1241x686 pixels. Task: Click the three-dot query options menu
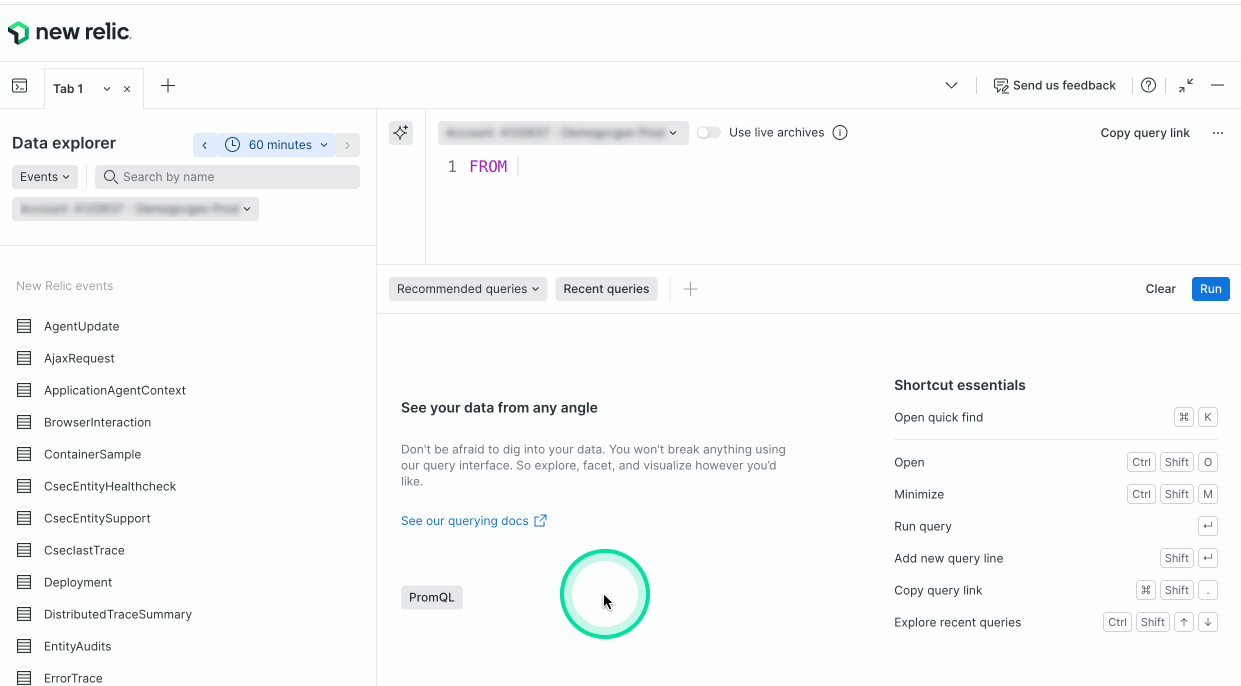coord(1217,132)
